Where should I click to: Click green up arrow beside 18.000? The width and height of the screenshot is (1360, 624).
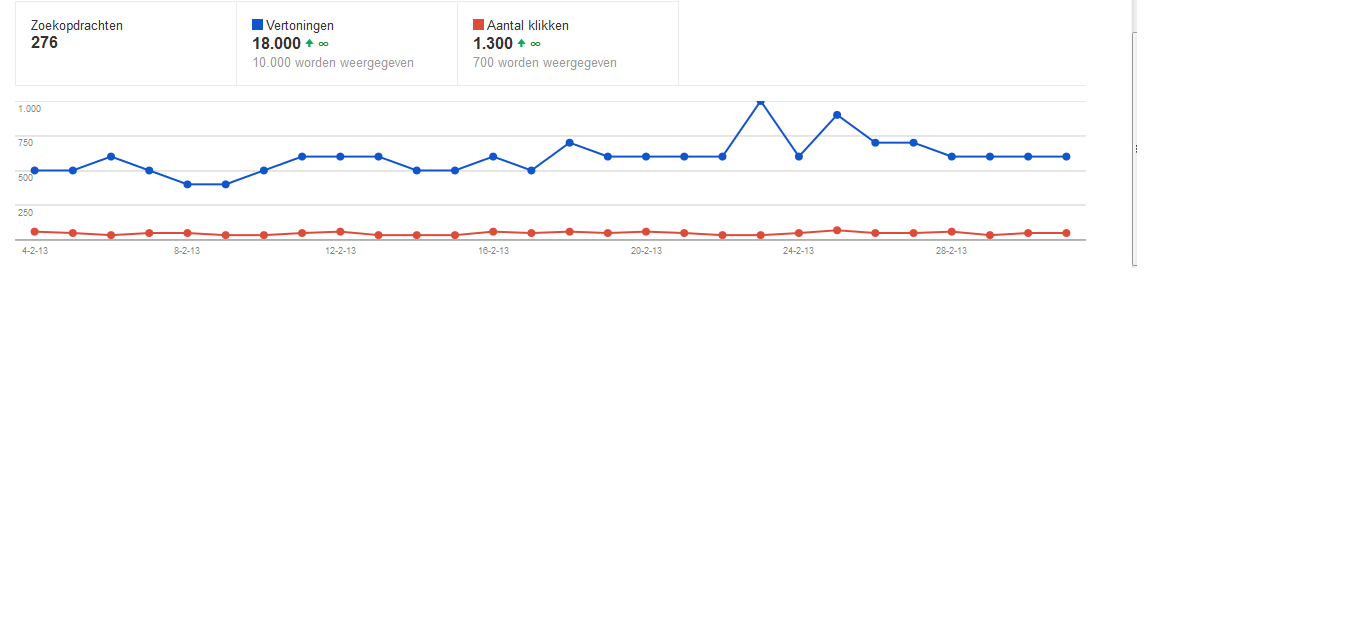click(x=309, y=44)
